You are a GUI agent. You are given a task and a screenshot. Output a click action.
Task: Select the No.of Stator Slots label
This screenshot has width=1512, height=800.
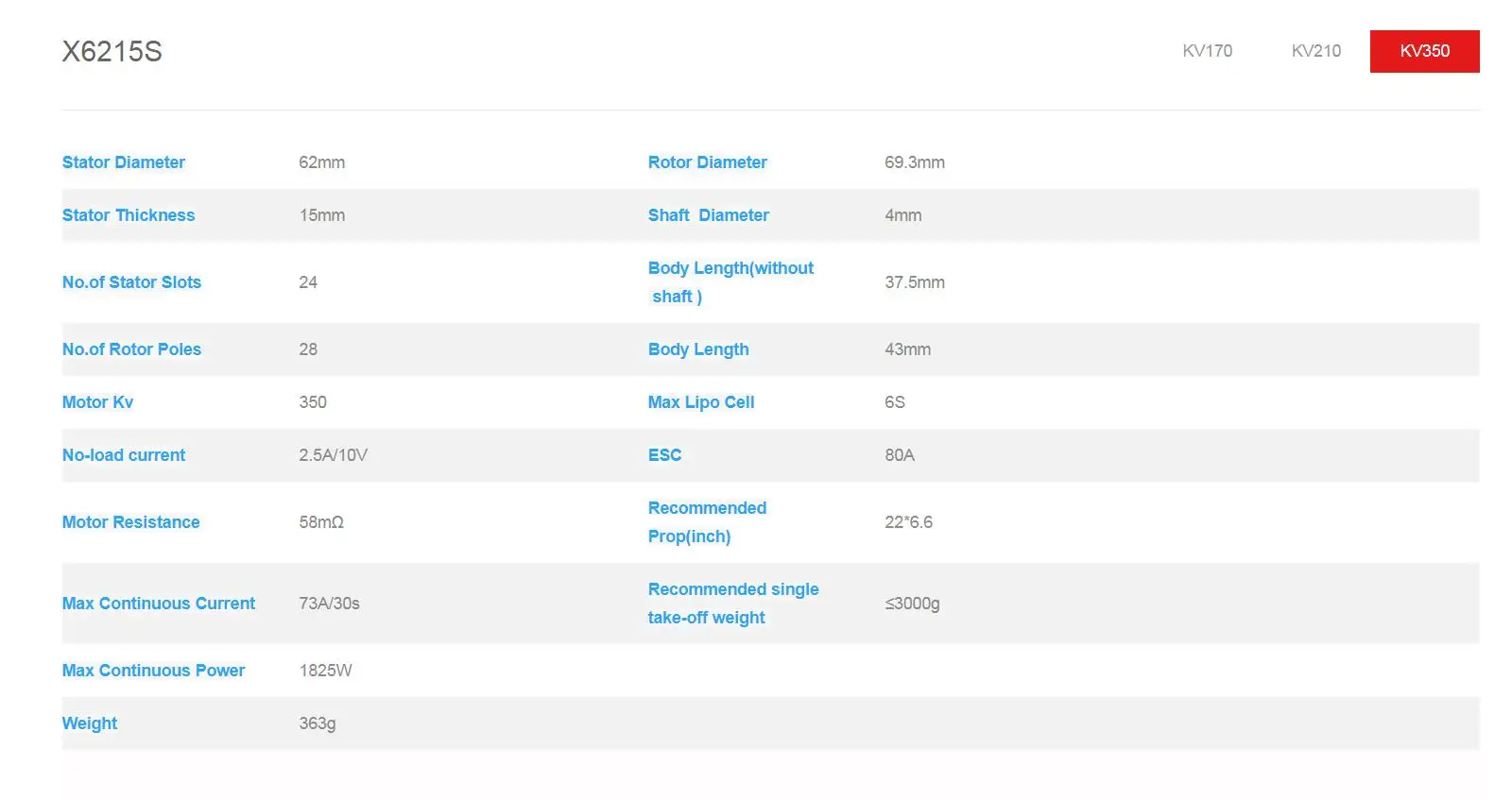131,282
